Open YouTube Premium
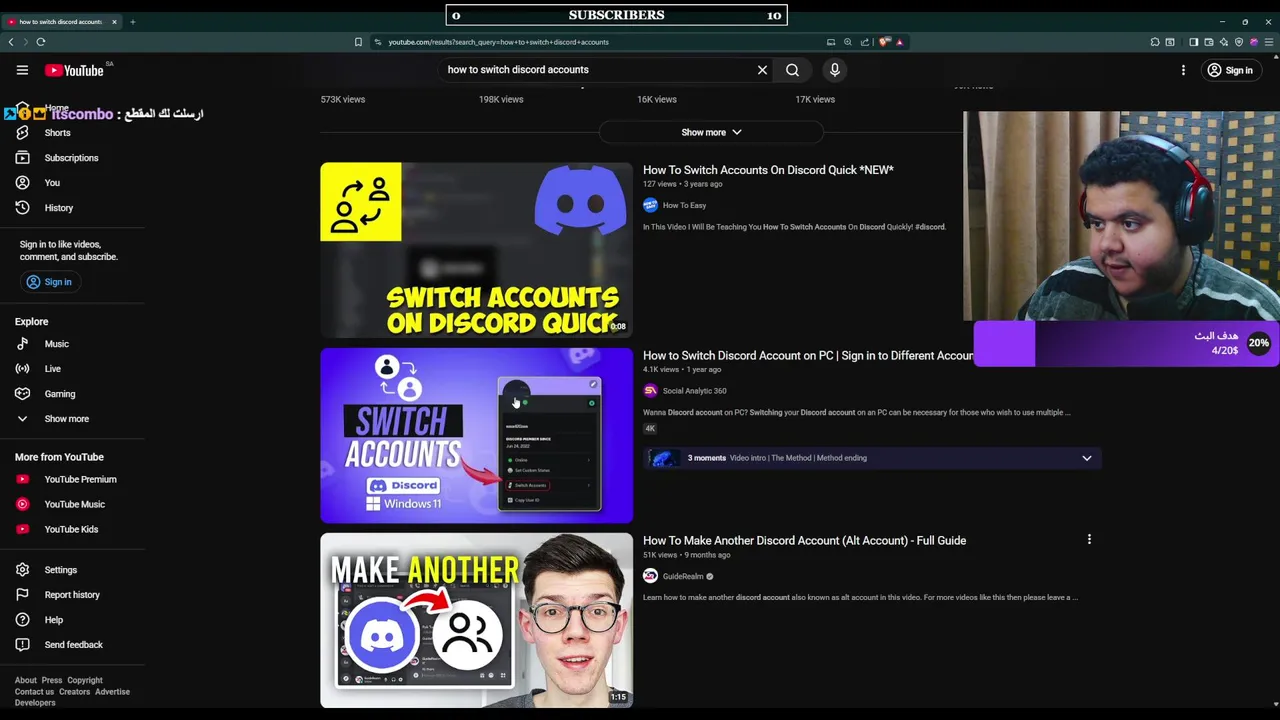1280x720 pixels. coord(80,479)
